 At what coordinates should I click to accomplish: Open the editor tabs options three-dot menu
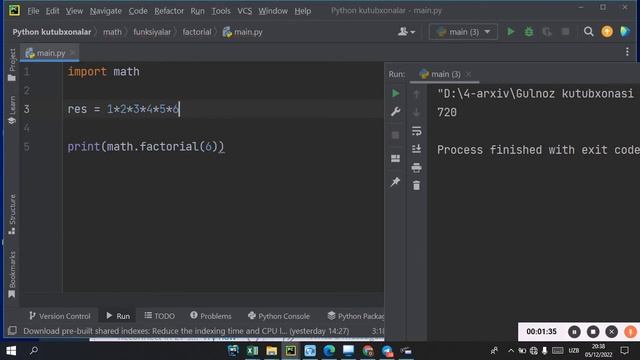coord(627,52)
